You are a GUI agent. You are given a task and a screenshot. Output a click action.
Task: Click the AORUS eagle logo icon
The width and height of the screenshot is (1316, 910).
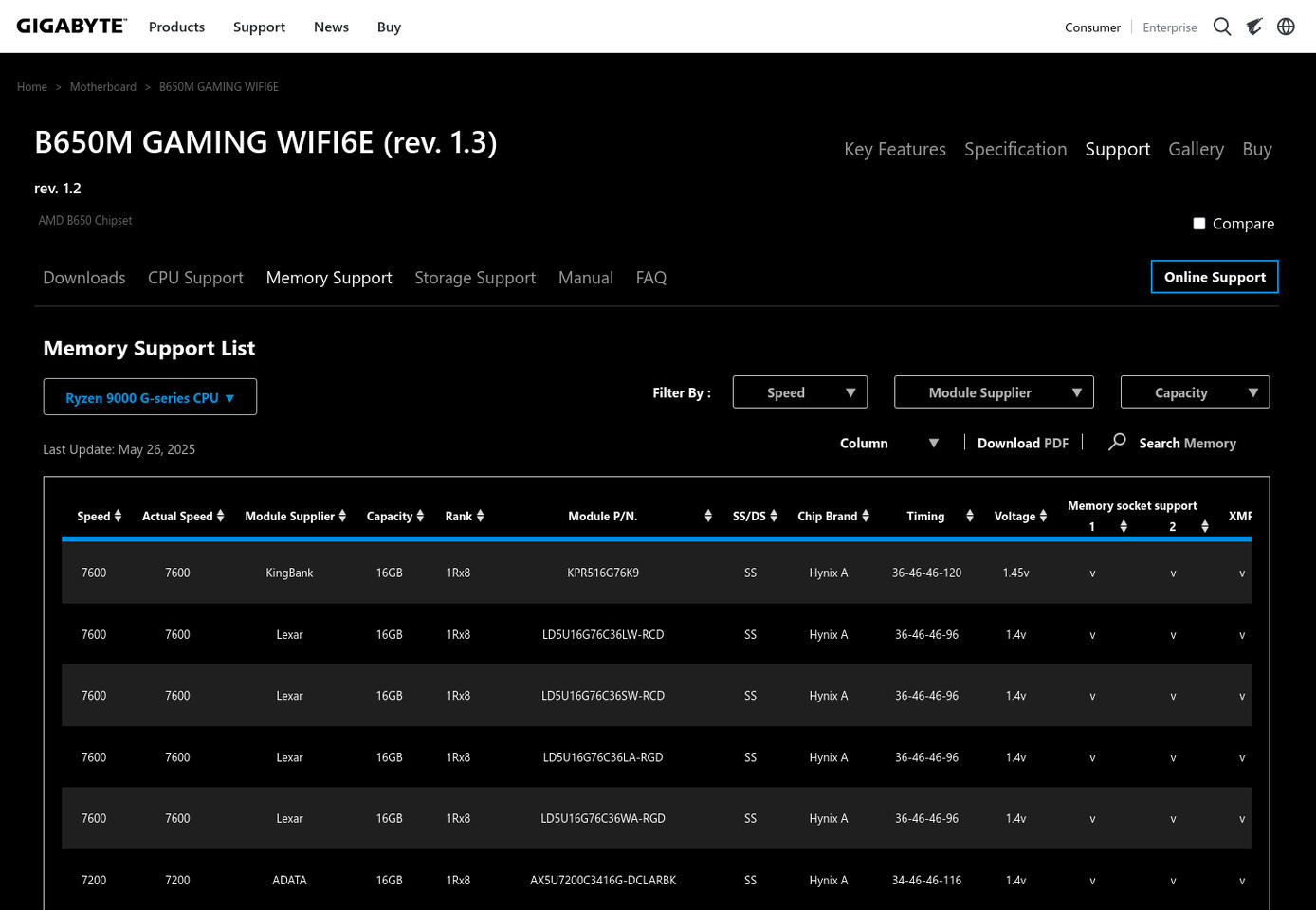1254,27
